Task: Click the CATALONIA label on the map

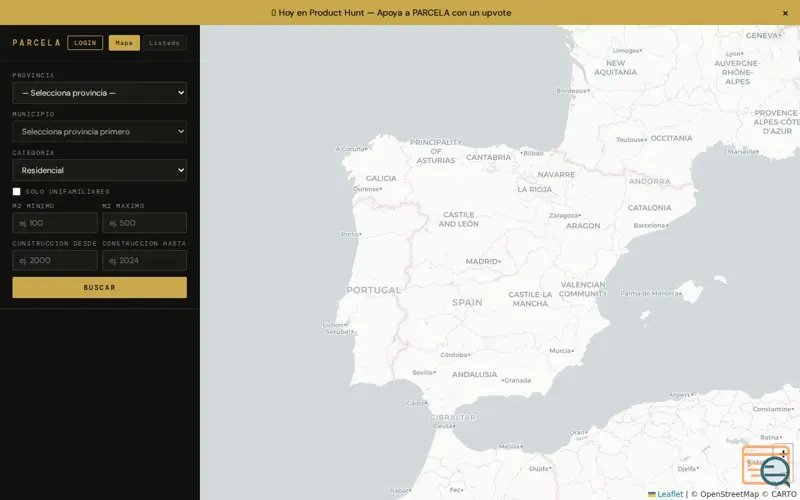Action: click(649, 208)
